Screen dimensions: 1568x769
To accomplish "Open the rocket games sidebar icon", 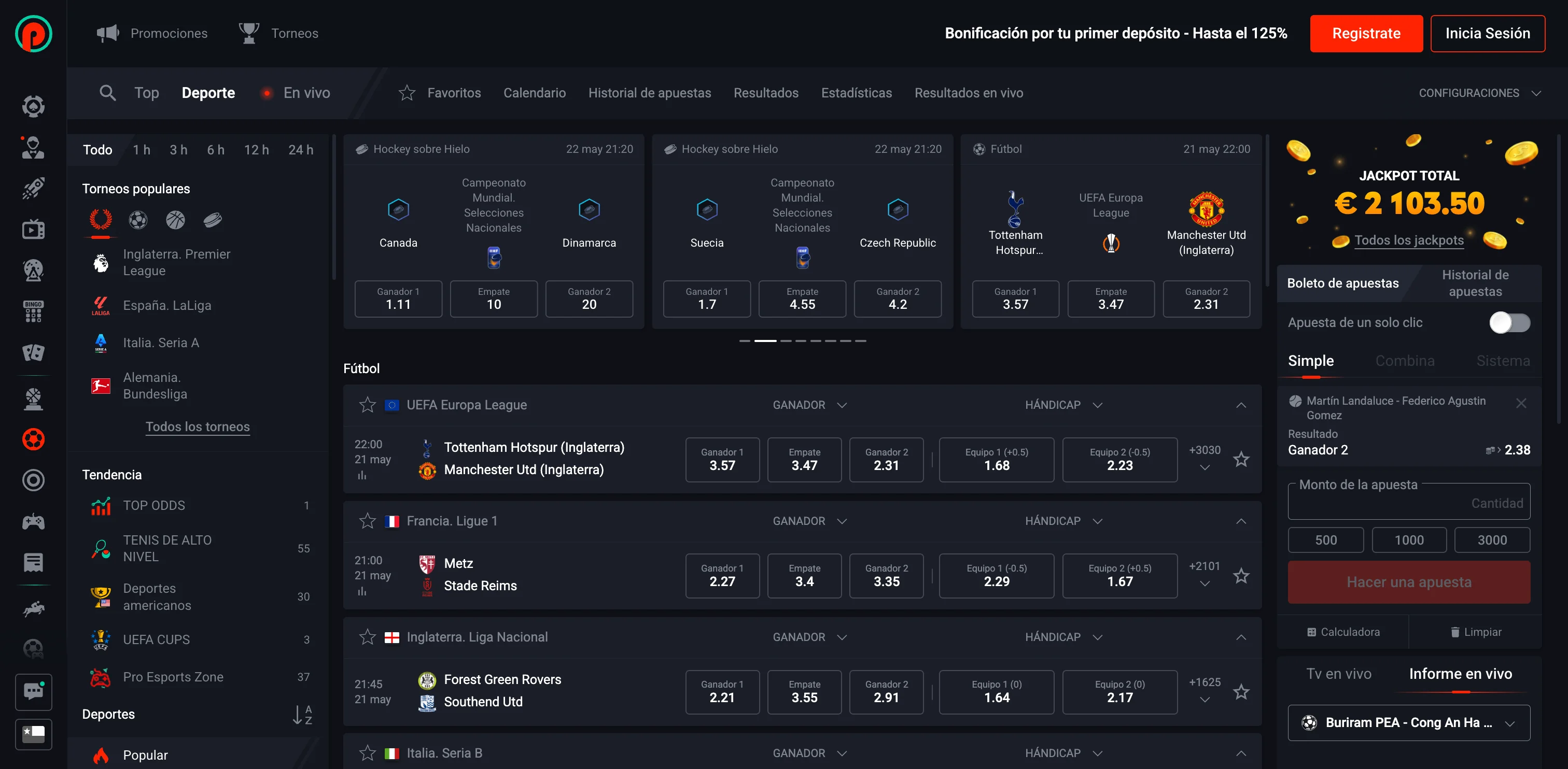I will [x=34, y=188].
